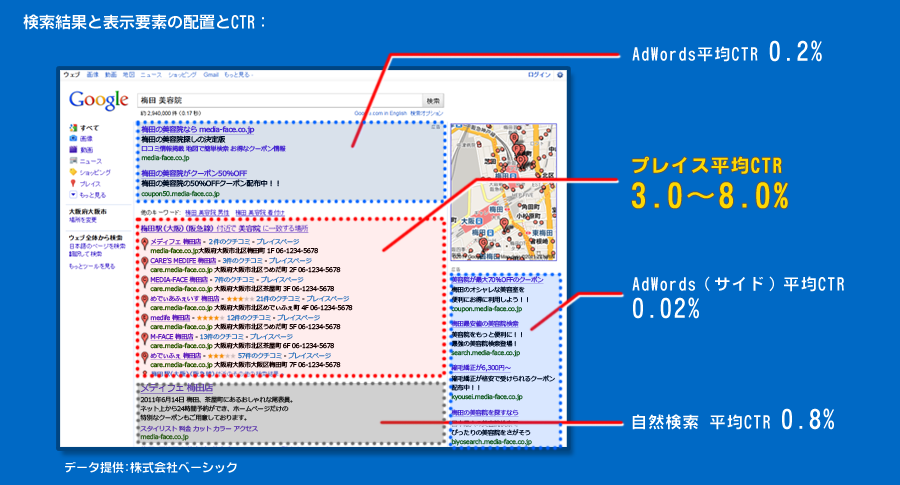Image resolution: width=900 pixels, height=485 pixels.
Task: Open ニュース in the top navigation bar
Action: [x=151, y=75]
